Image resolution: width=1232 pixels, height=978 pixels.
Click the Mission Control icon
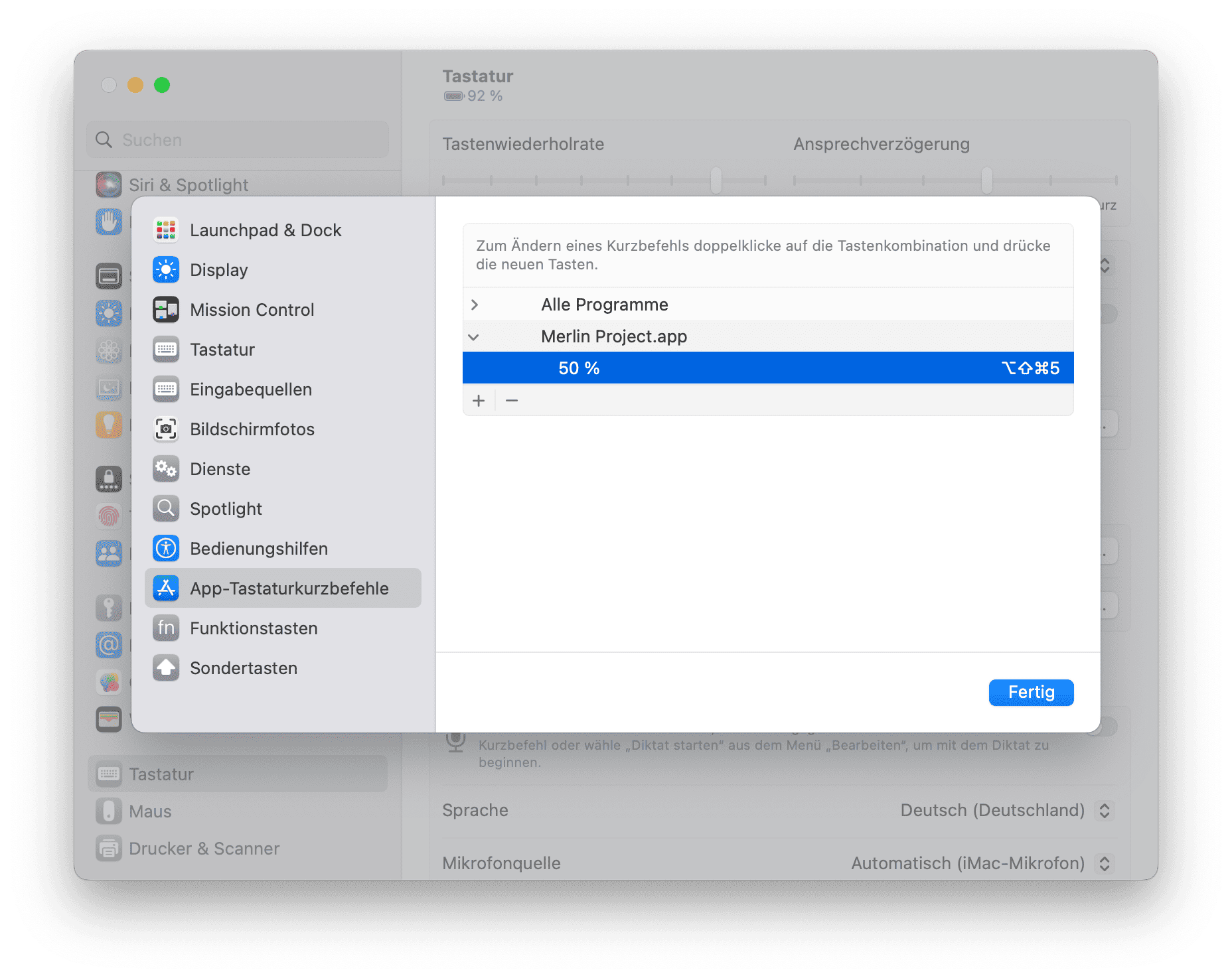[166, 310]
